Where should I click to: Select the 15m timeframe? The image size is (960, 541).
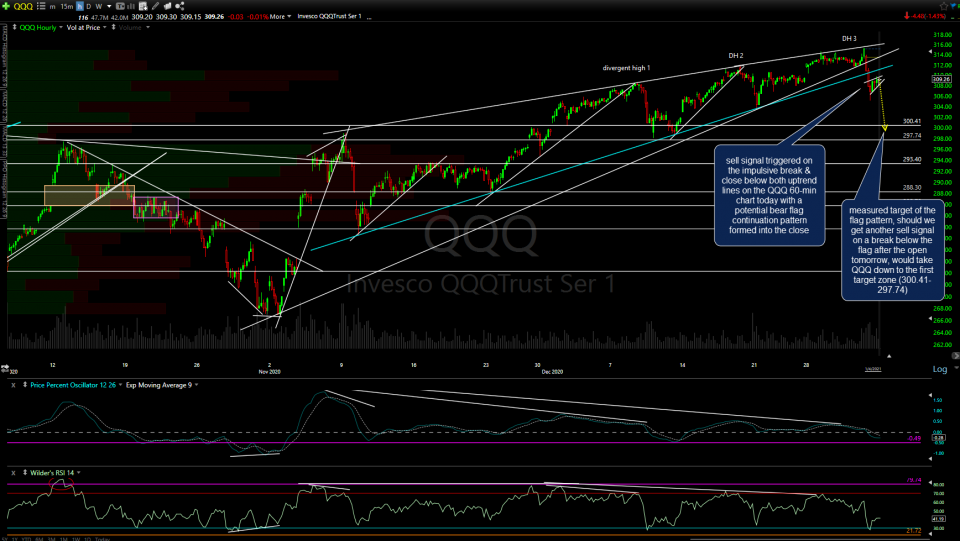pyautogui.click(x=67, y=6)
